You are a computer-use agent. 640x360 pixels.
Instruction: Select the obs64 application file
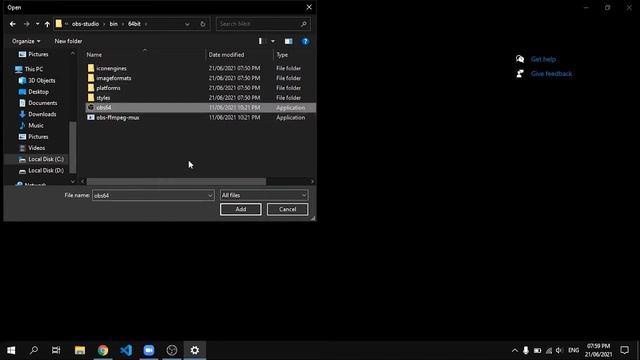coord(200,107)
